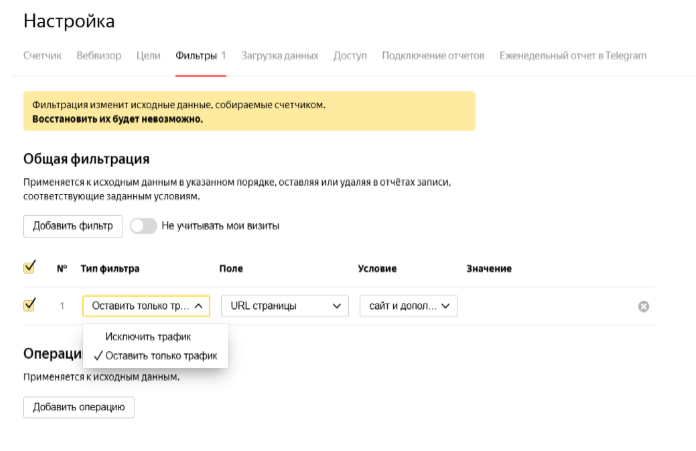The width and height of the screenshot is (696, 451).
Task: Switch to the 'Доступ' tab
Action: pyautogui.click(x=350, y=55)
